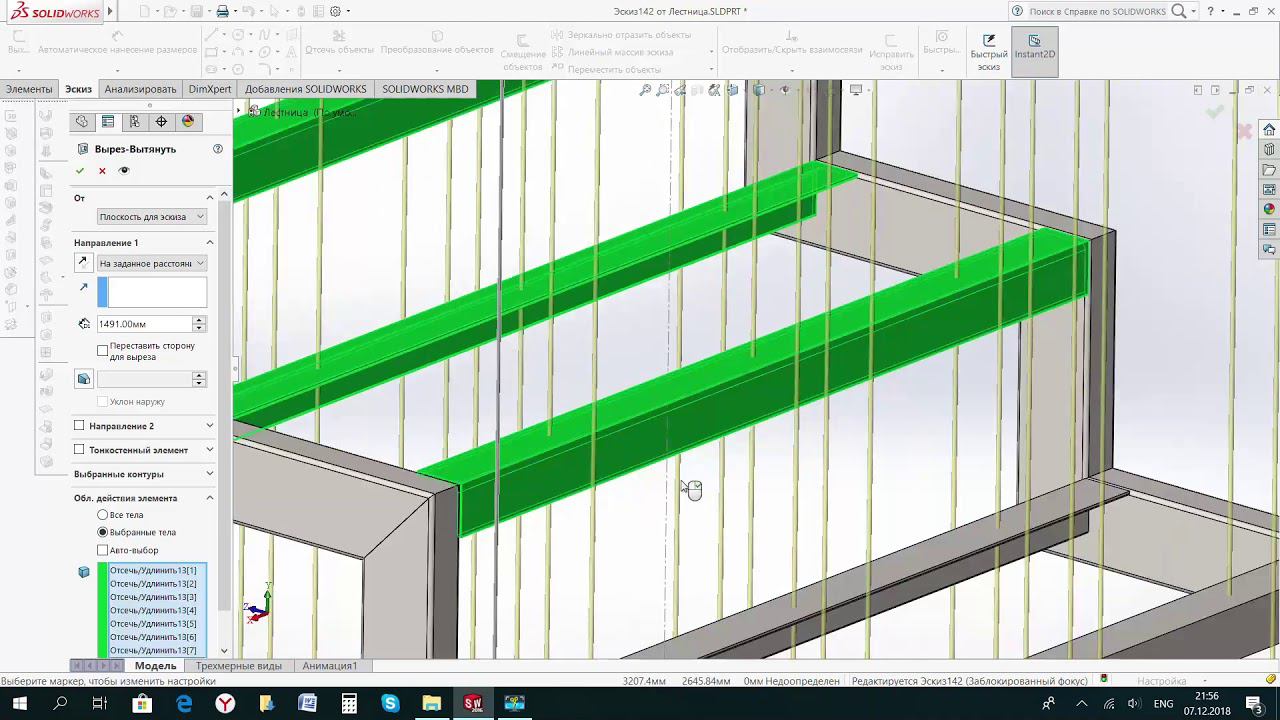1280x720 pixels.
Task: Select Отсечь/Удлинить13[1] in the bodies list
Action: click(x=153, y=570)
